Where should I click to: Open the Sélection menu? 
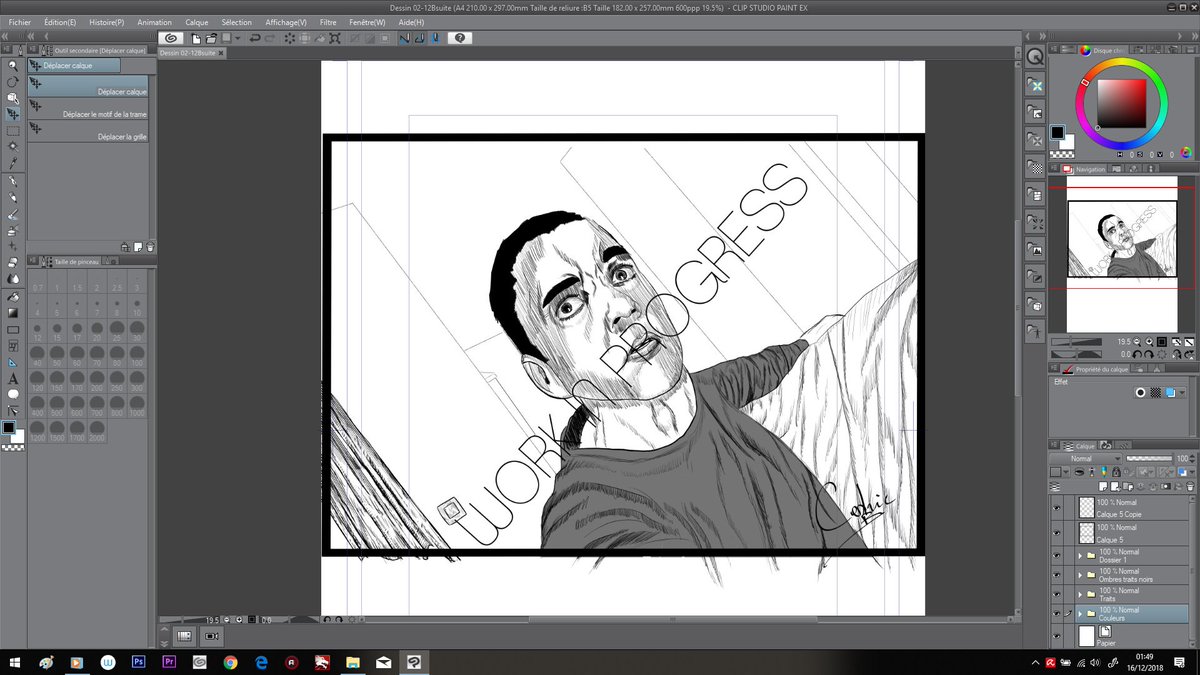[x=237, y=22]
